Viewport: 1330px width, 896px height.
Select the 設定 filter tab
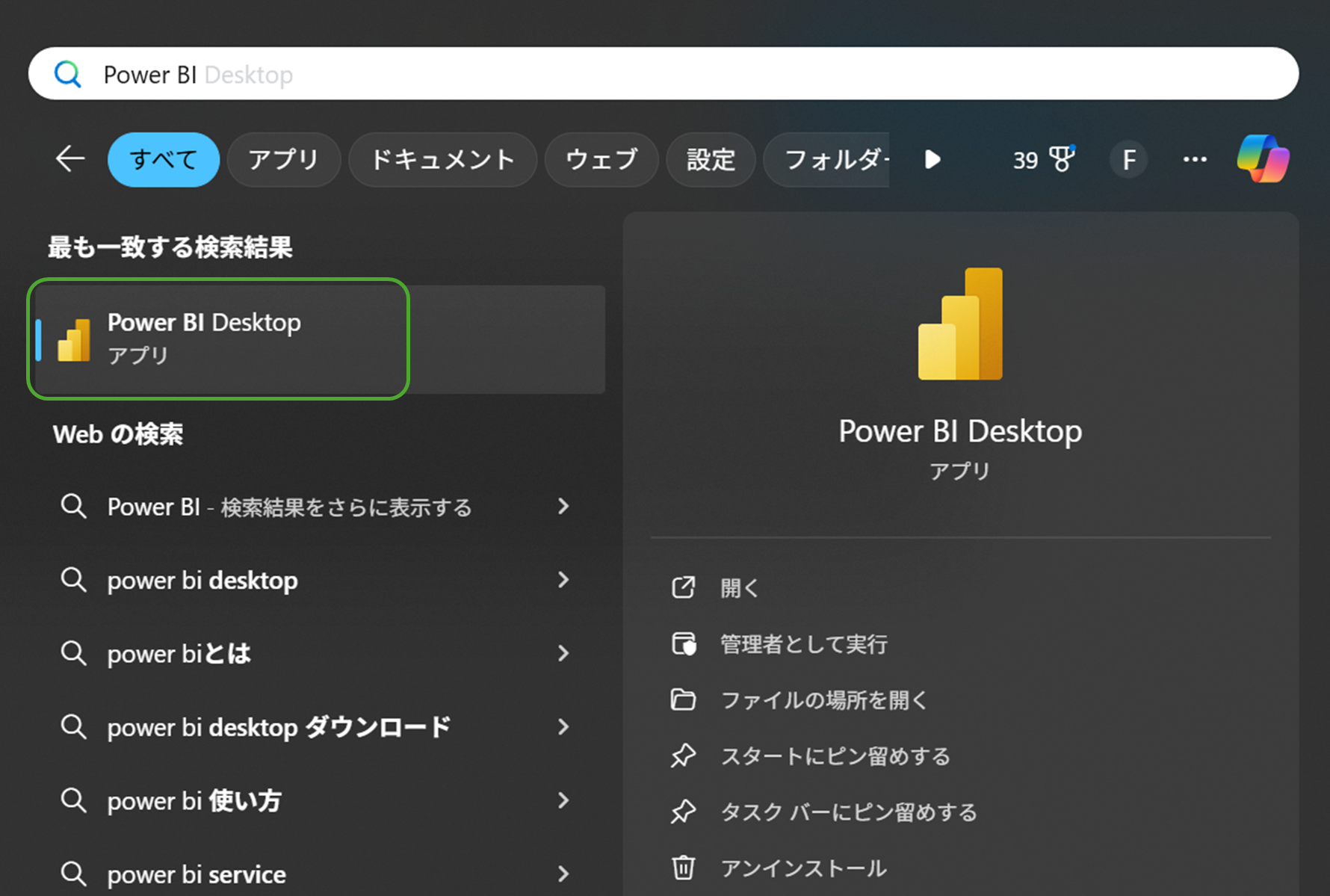click(x=710, y=159)
